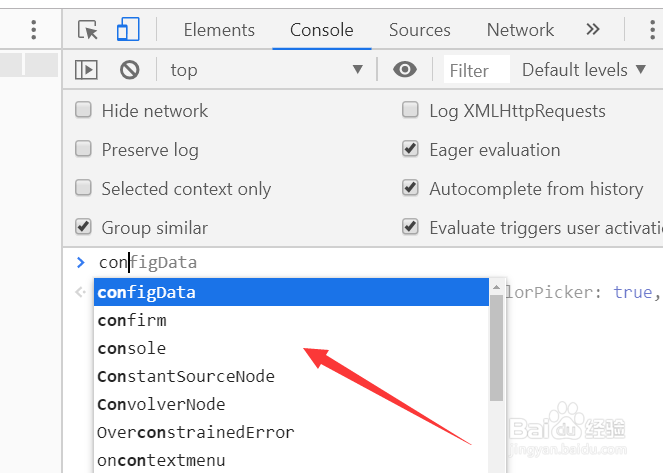663x473 pixels.
Task: Enable the Preserve log checkbox
Action: point(84,150)
